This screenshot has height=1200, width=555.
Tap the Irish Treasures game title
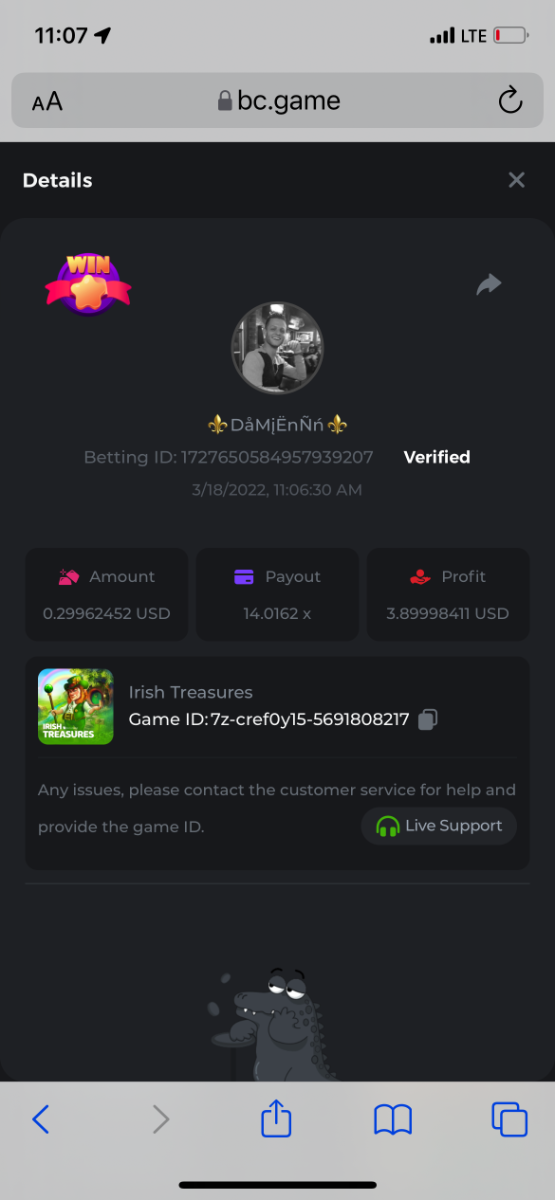(x=191, y=692)
